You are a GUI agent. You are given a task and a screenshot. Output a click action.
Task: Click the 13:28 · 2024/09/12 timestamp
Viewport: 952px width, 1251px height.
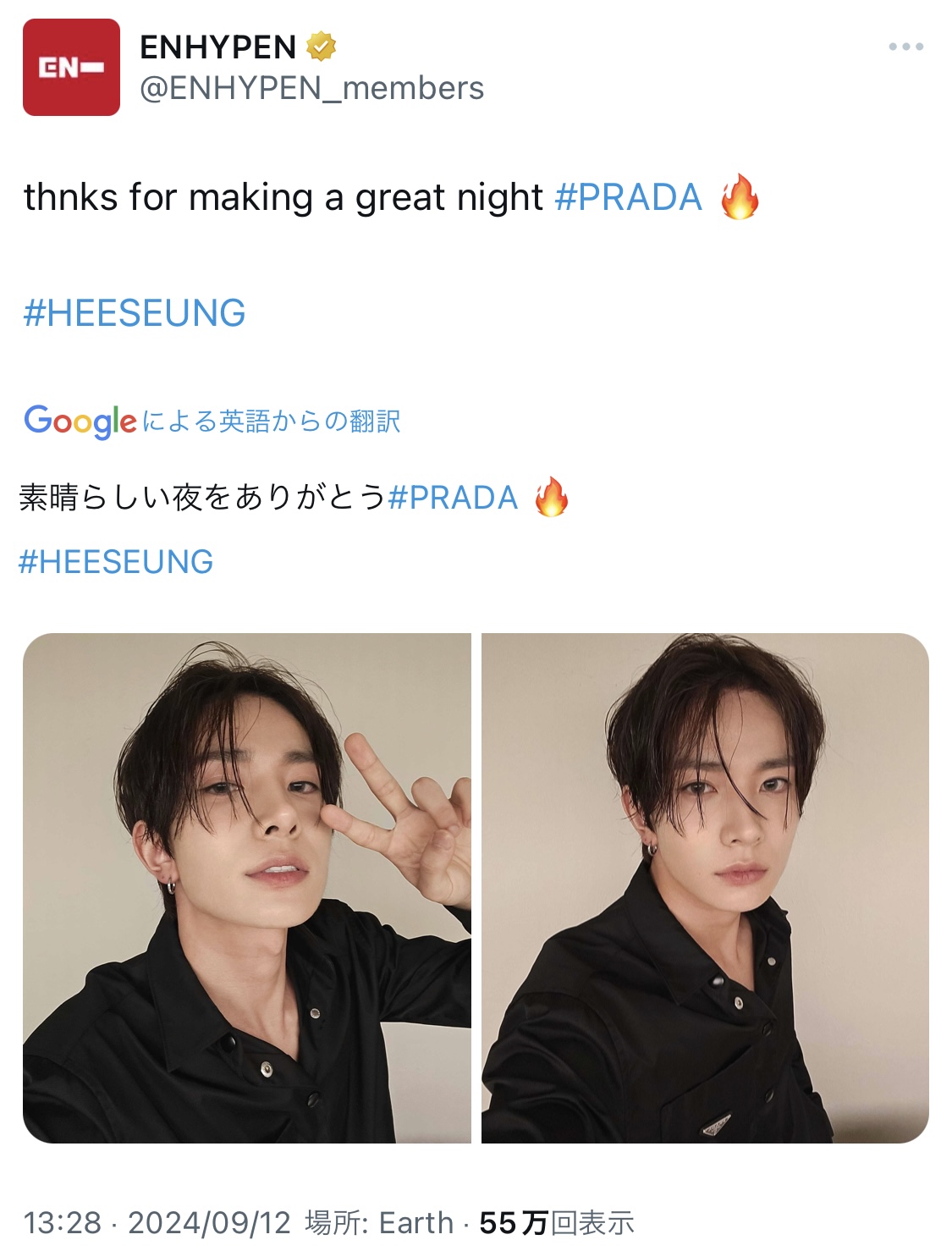pos(157,1222)
